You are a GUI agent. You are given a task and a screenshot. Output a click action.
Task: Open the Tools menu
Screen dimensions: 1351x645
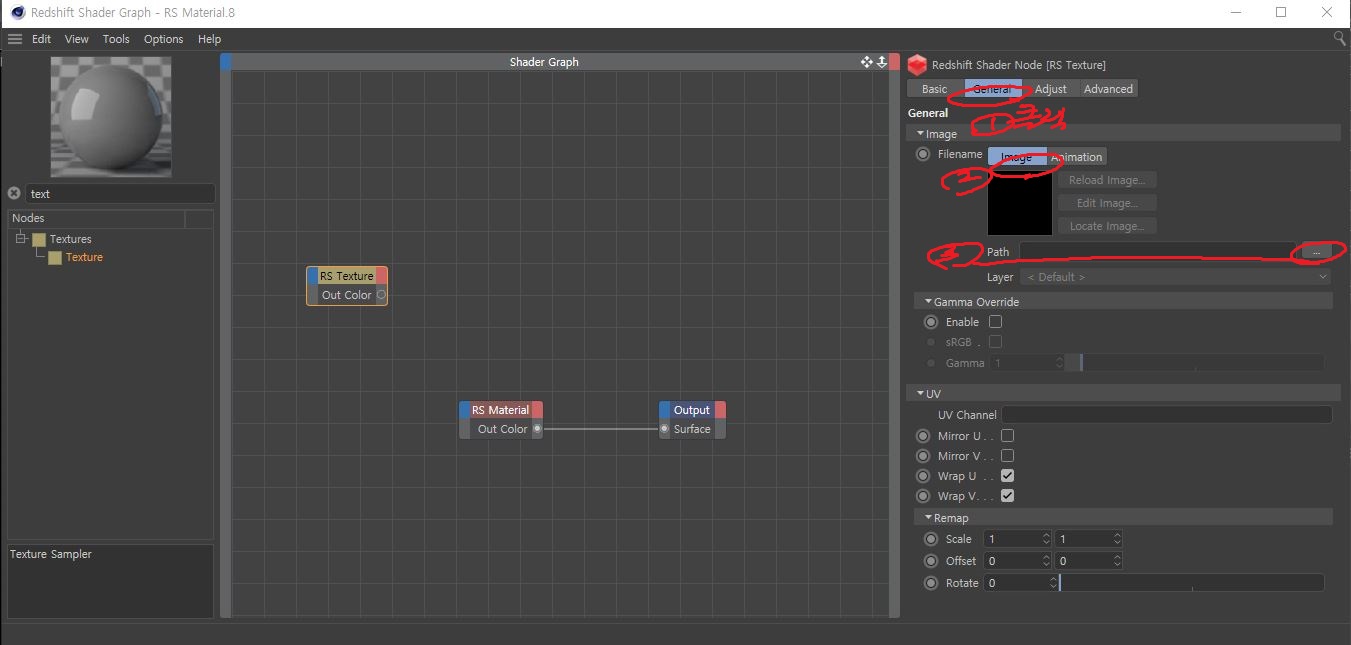tap(116, 39)
